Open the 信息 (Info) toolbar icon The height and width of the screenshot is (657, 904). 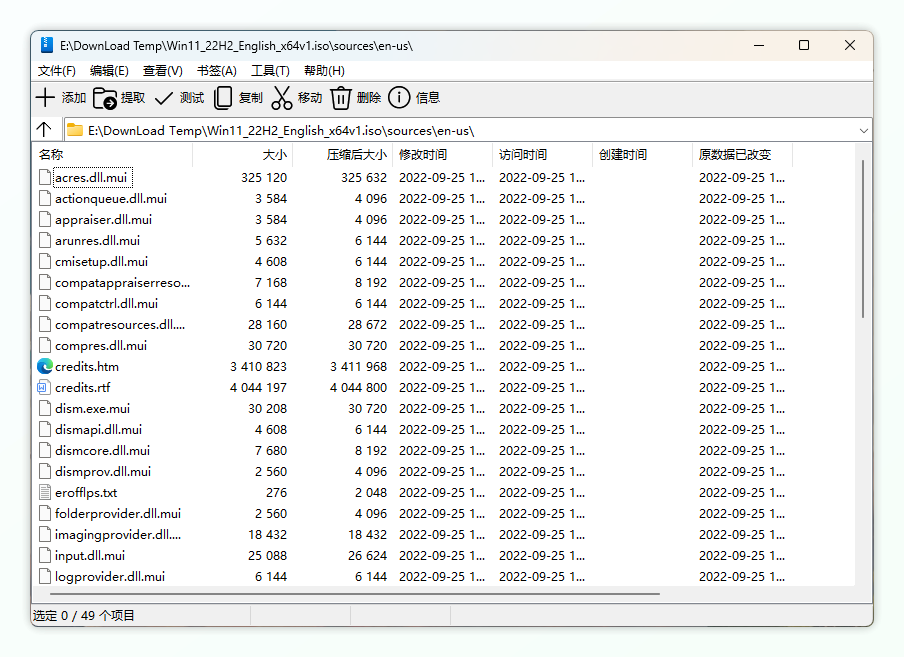(398, 97)
